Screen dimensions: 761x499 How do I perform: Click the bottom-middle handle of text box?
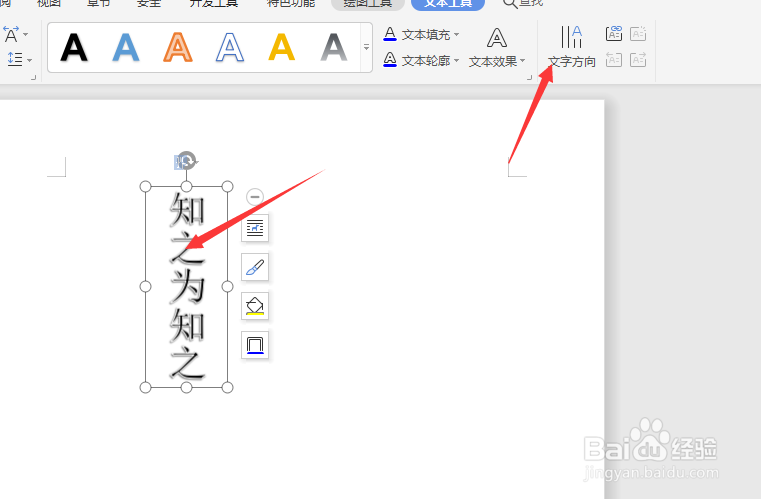coord(186,387)
